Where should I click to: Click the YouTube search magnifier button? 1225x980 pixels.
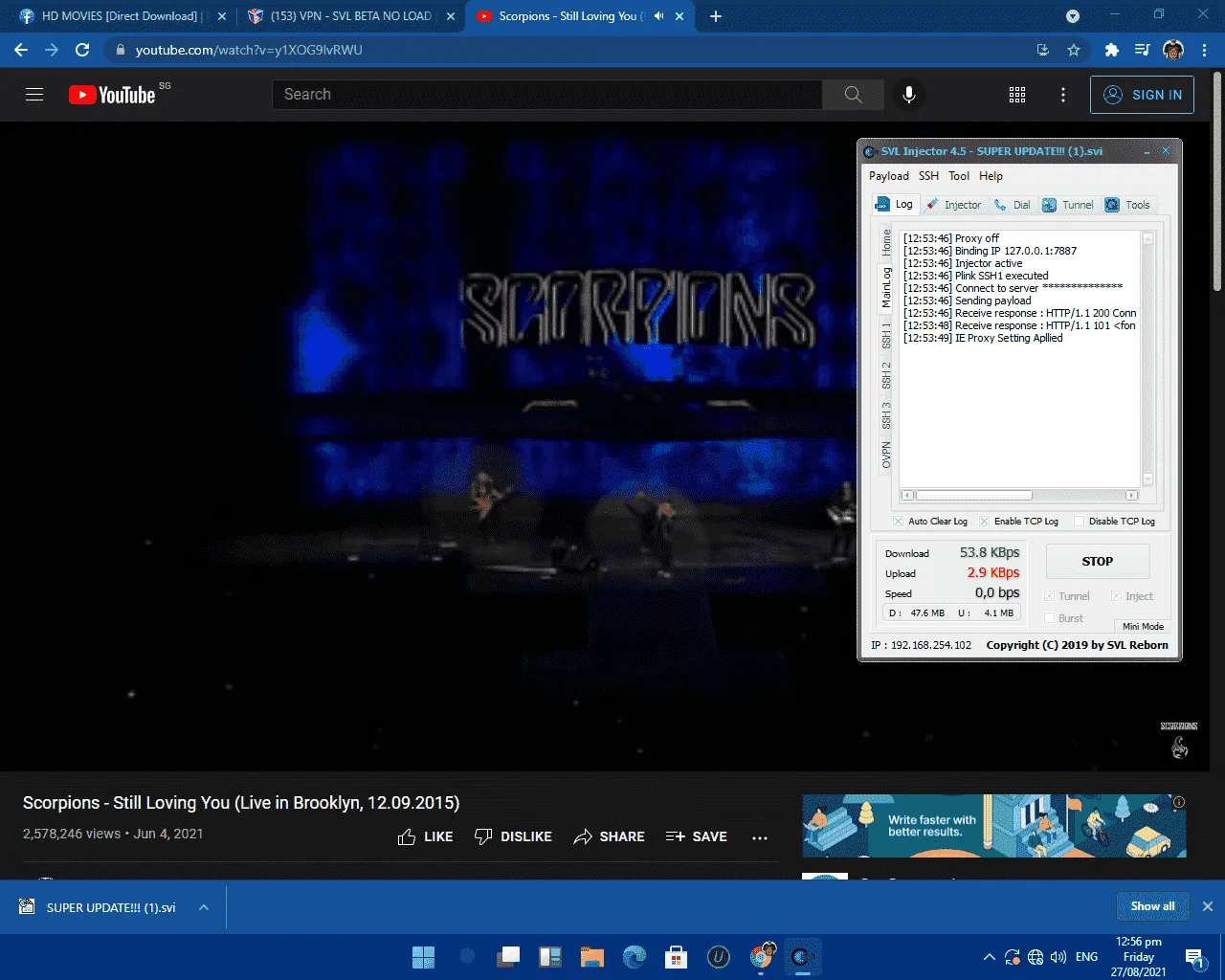coord(854,94)
